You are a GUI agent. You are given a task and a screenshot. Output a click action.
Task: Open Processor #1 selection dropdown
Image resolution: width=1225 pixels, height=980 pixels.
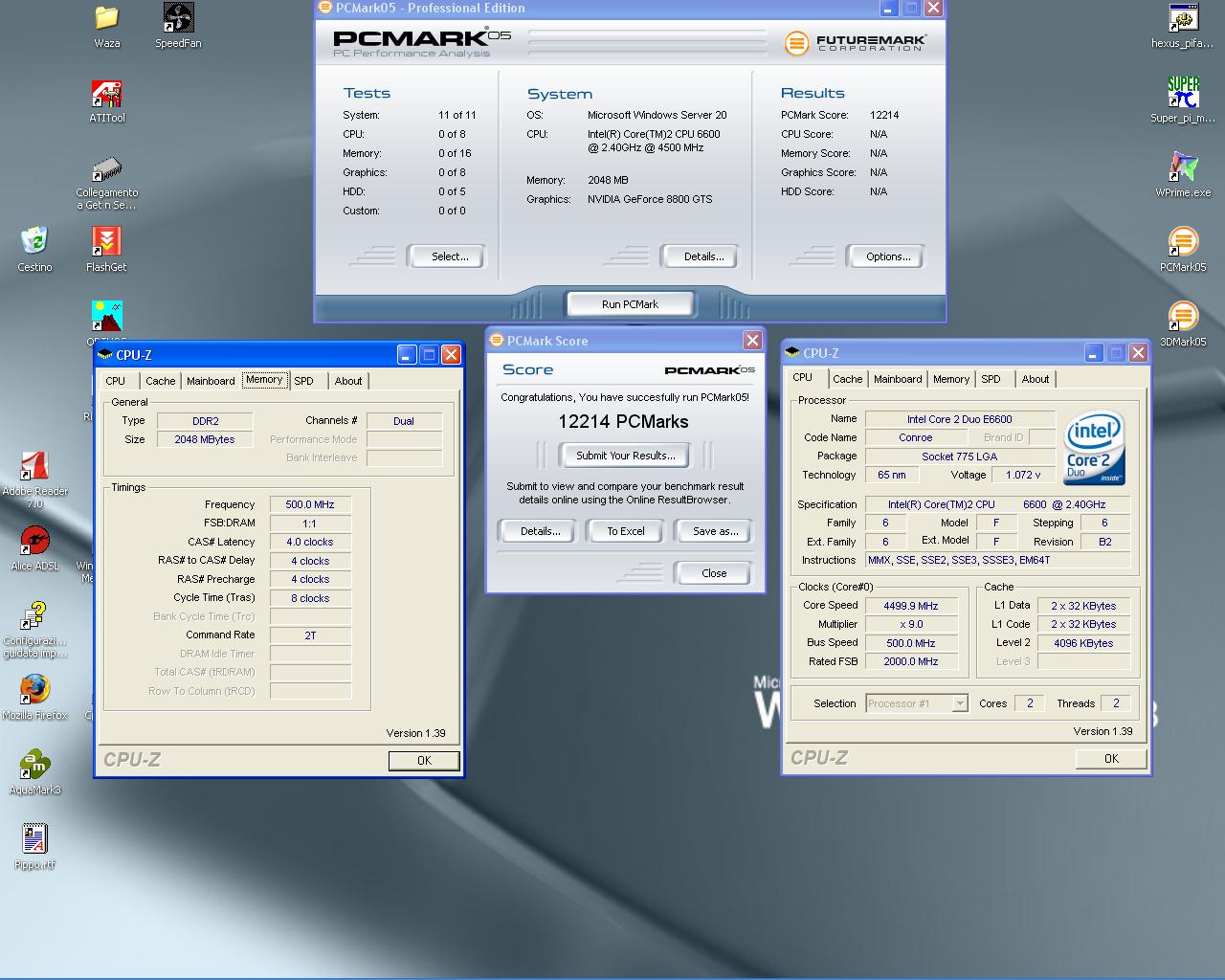917,703
